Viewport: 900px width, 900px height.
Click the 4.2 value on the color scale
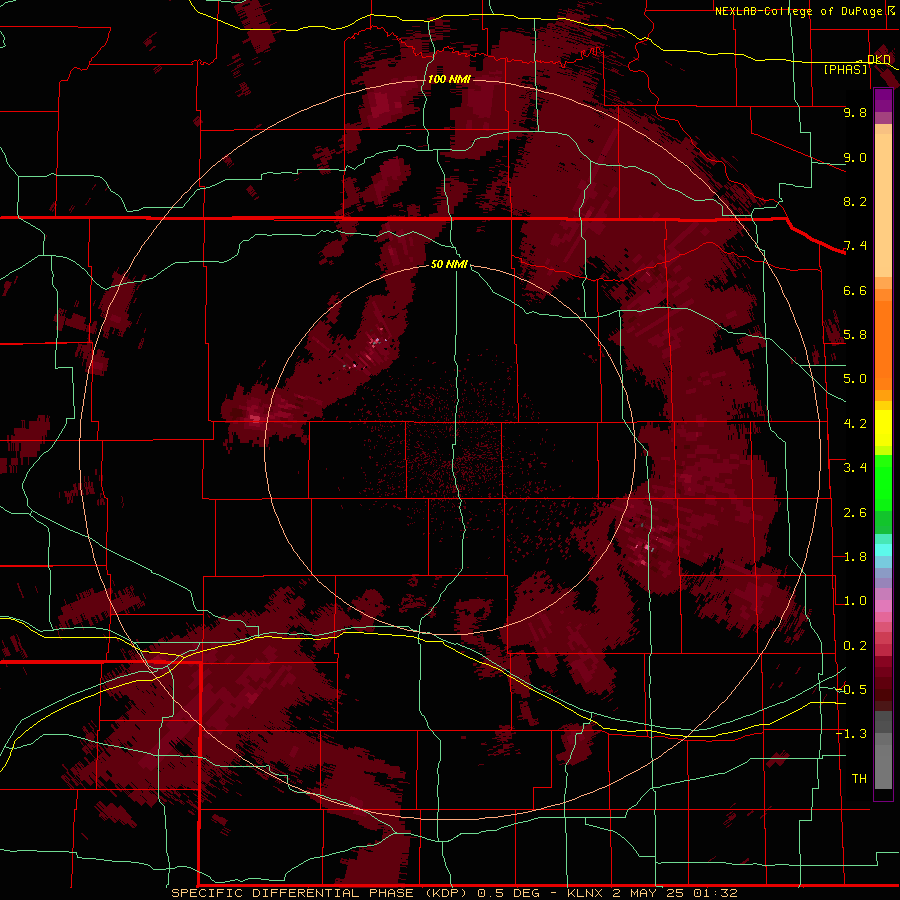click(x=855, y=424)
